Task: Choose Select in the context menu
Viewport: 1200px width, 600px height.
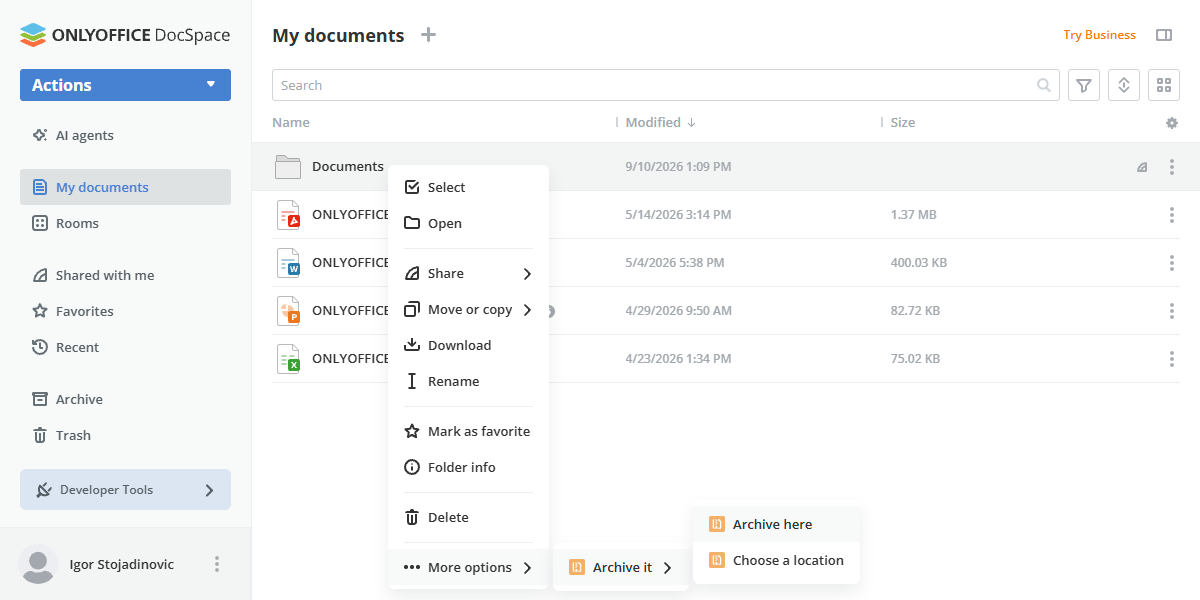Action: [x=468, y=187]
